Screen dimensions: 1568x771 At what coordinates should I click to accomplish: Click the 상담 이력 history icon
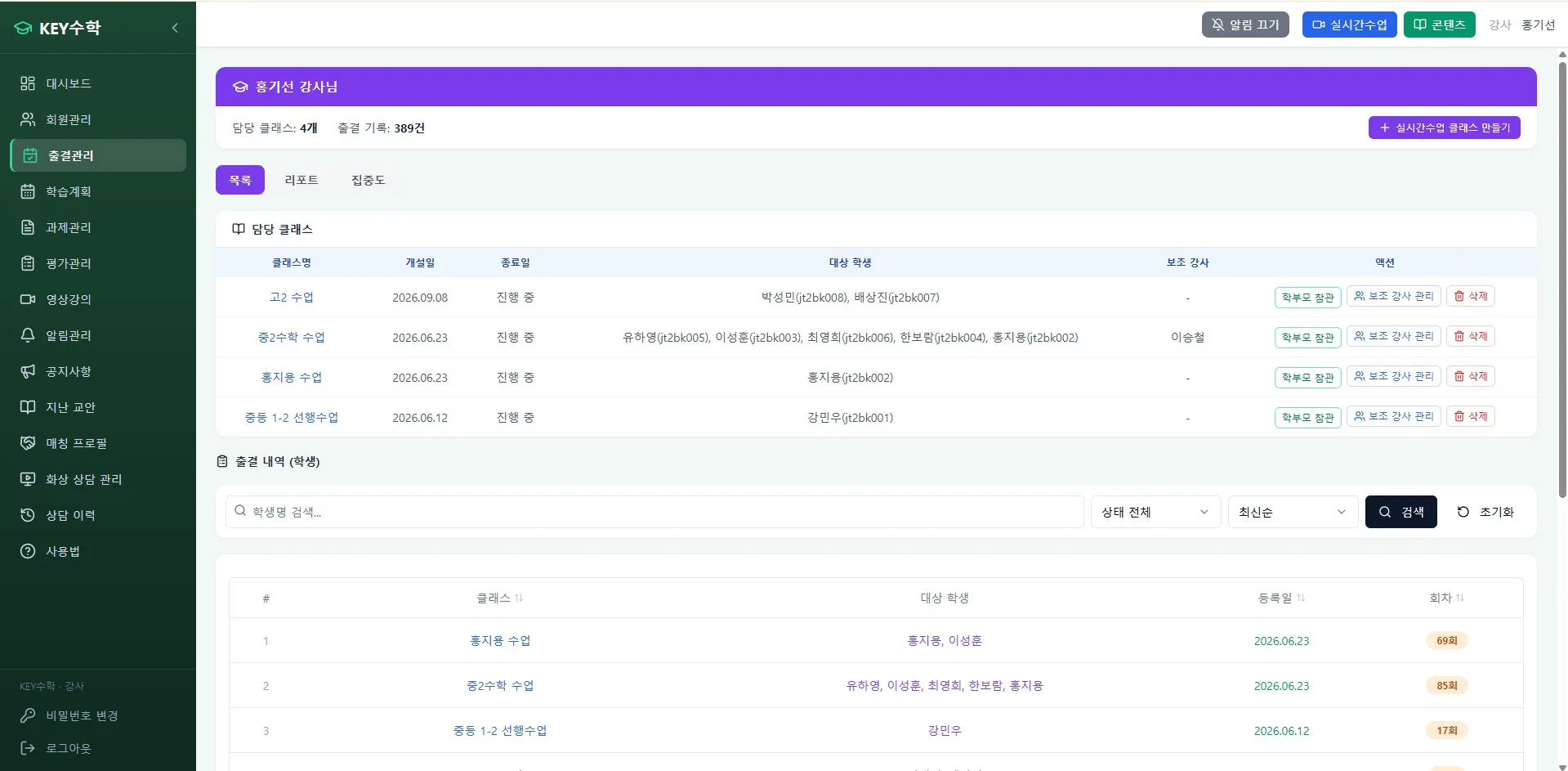point(28,515)
